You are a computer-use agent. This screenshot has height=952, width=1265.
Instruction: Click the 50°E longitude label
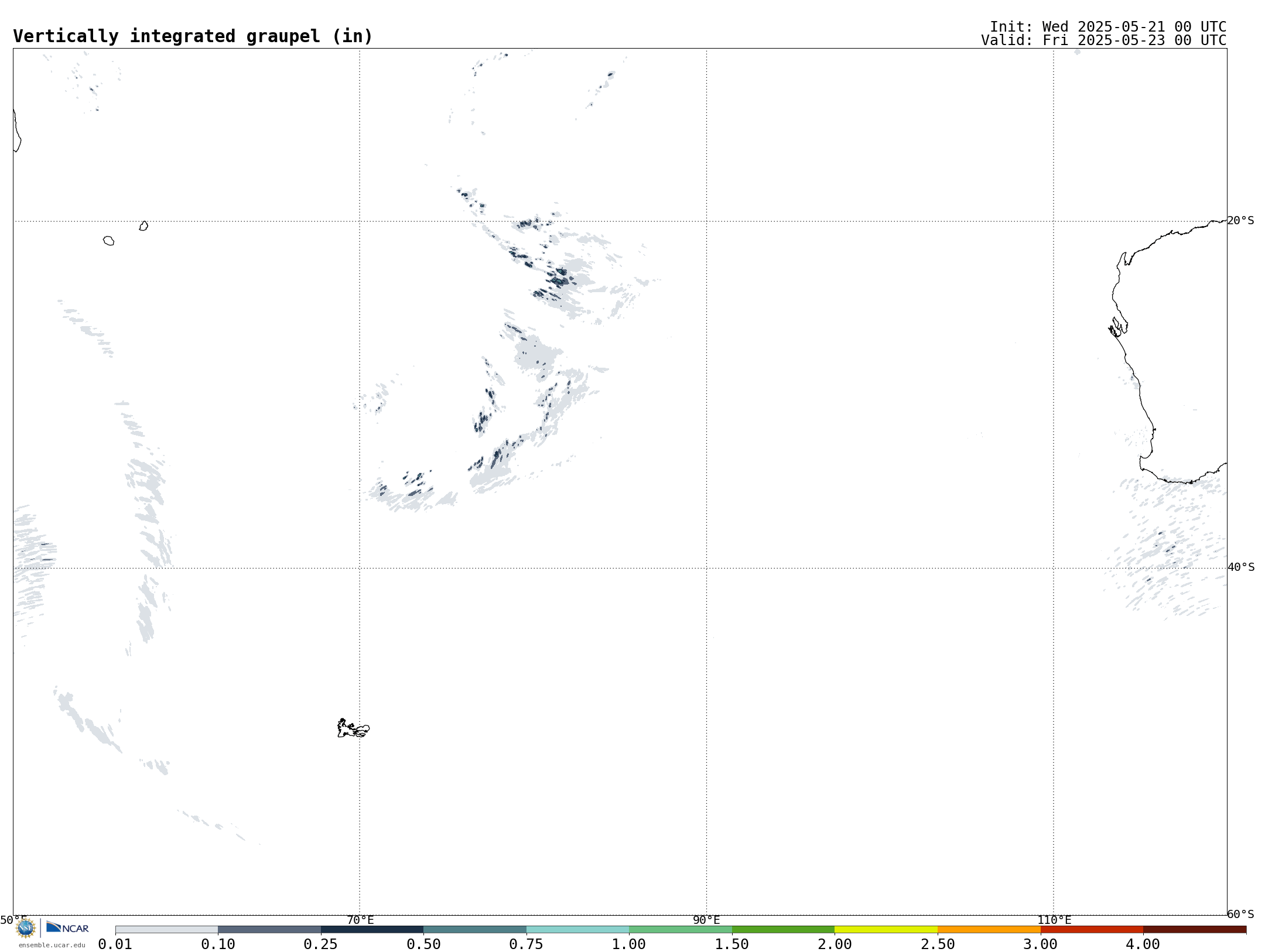point(13,920)
